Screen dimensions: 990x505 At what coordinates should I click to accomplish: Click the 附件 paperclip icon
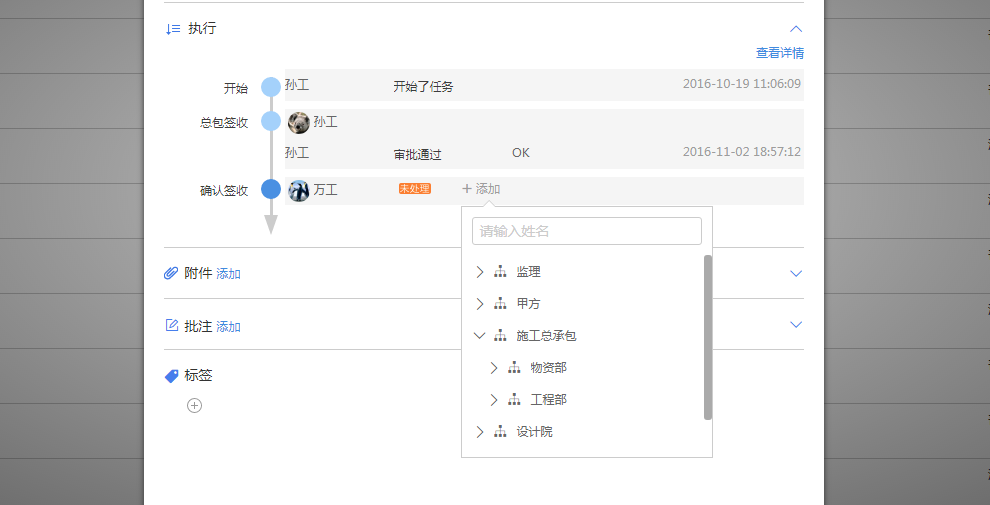click(x=171, y=273)
